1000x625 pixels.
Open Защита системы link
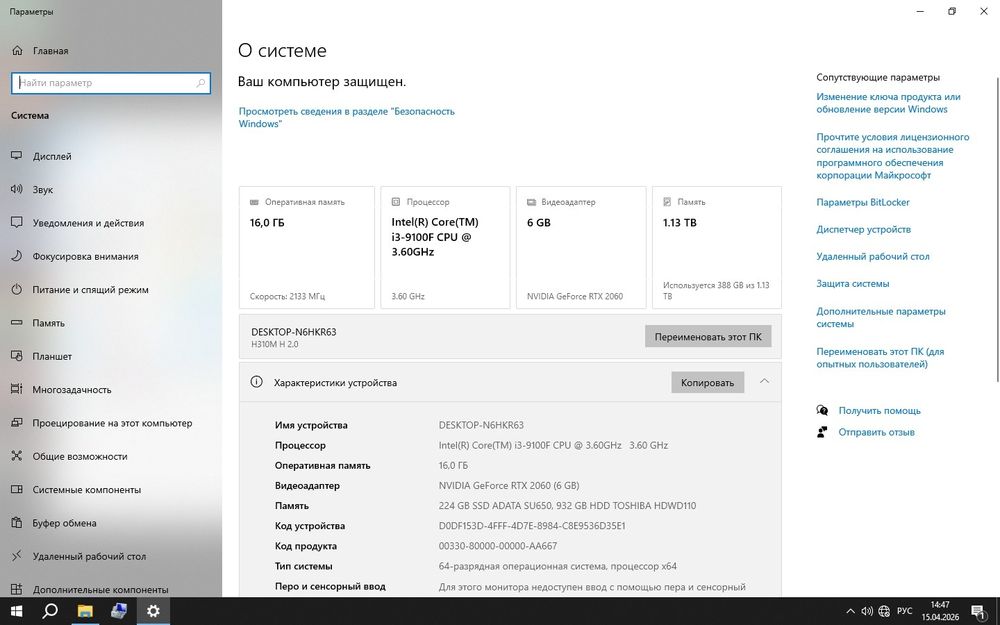click(x=853, y=283)
